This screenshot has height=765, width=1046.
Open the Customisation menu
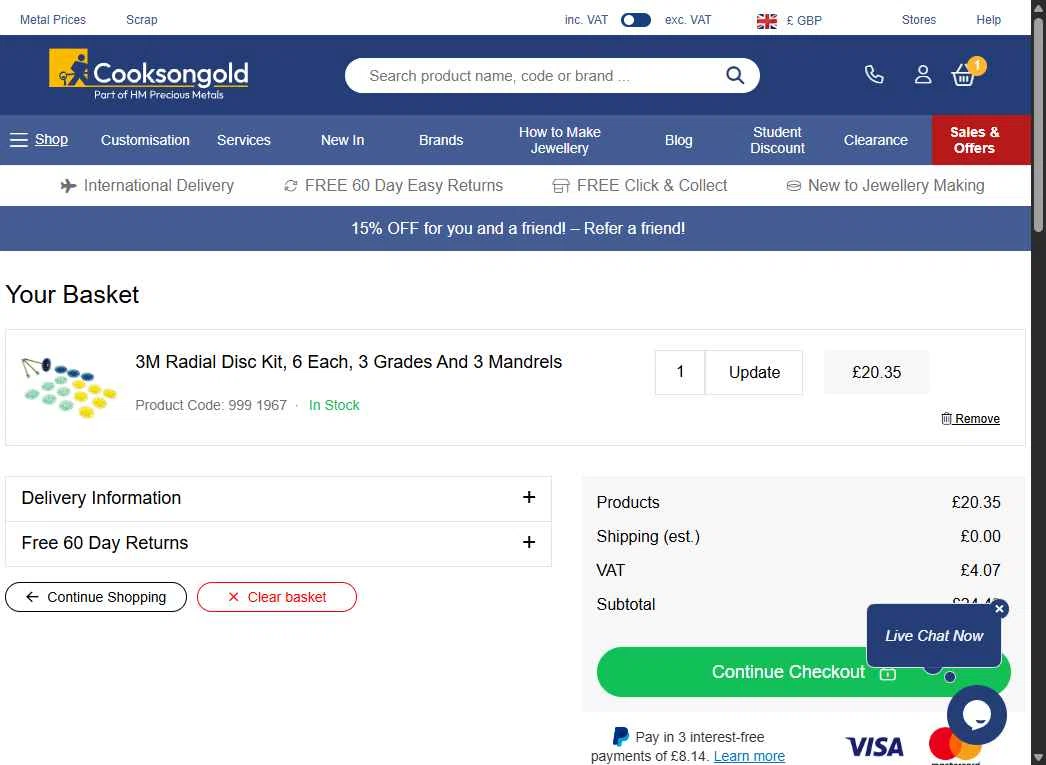(145, 140)
